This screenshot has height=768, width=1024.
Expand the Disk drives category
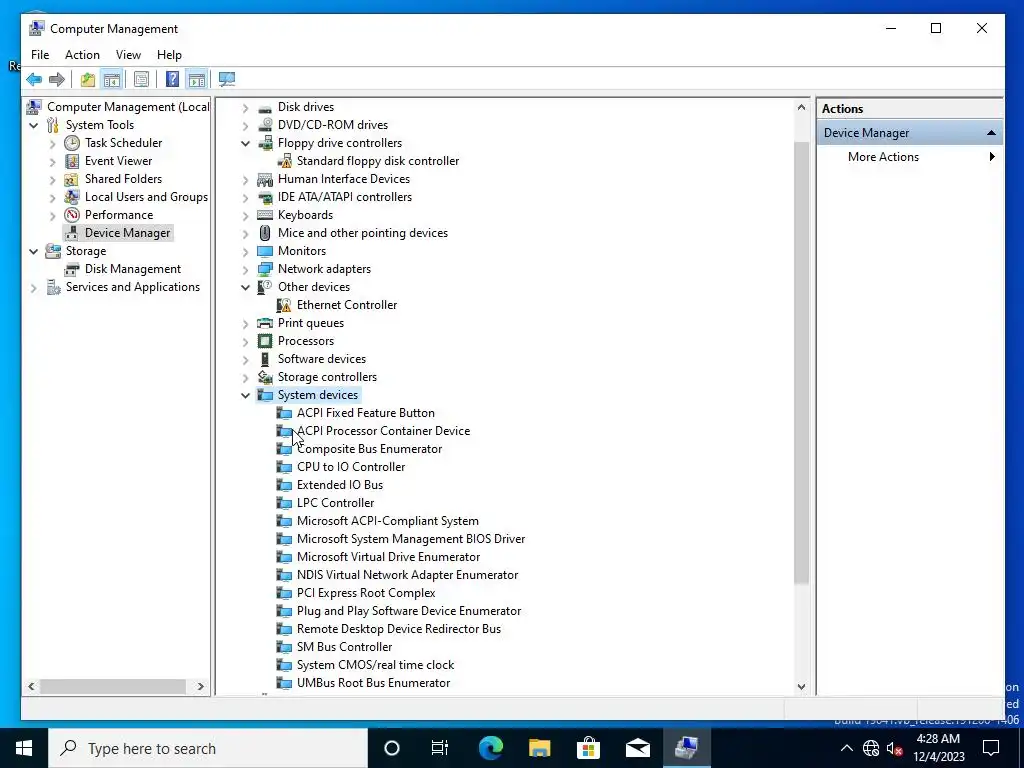(x=246, y=107)
